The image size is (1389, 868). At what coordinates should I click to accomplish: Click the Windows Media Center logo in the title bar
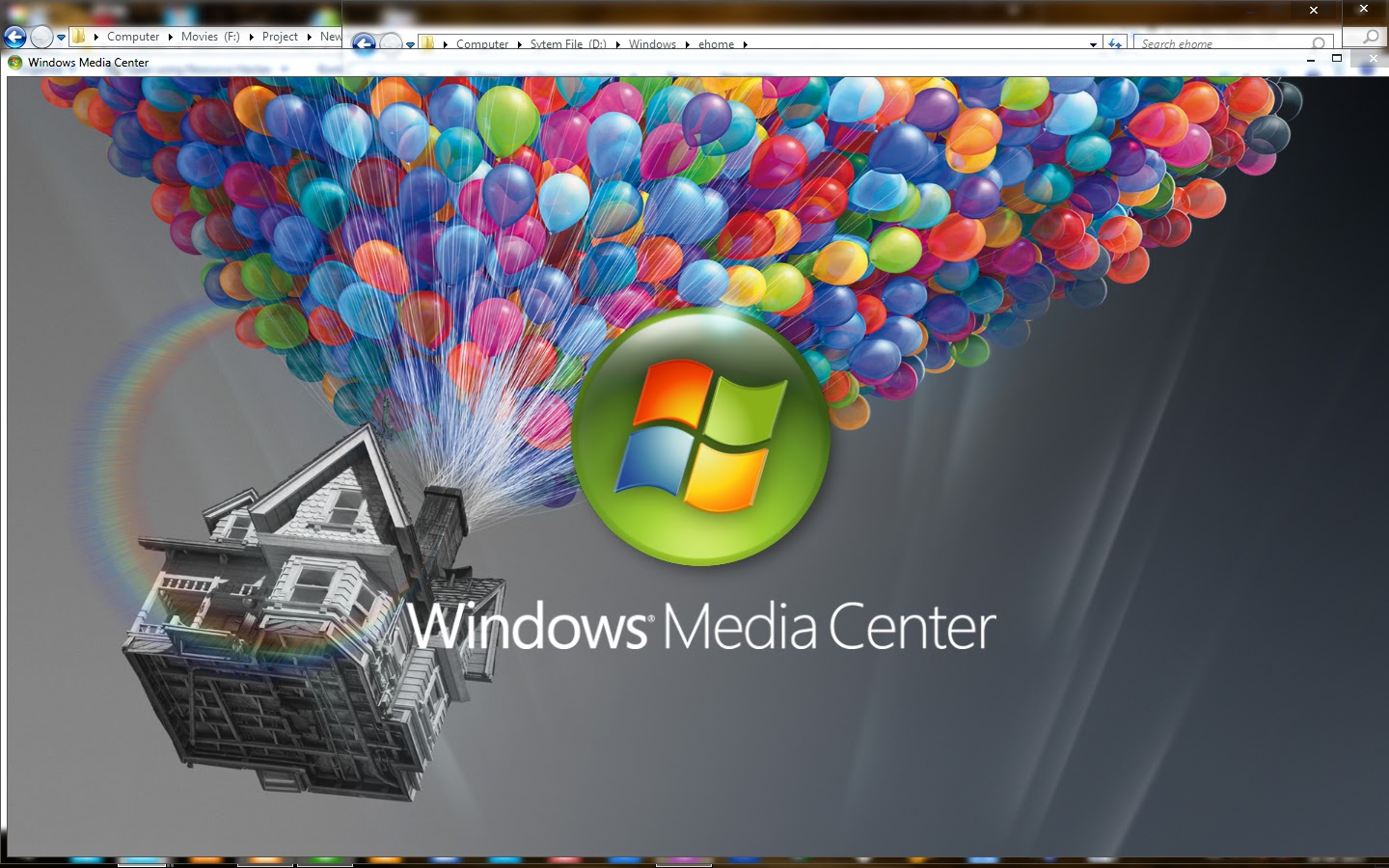pyautogui.click(x=15, y=62)
